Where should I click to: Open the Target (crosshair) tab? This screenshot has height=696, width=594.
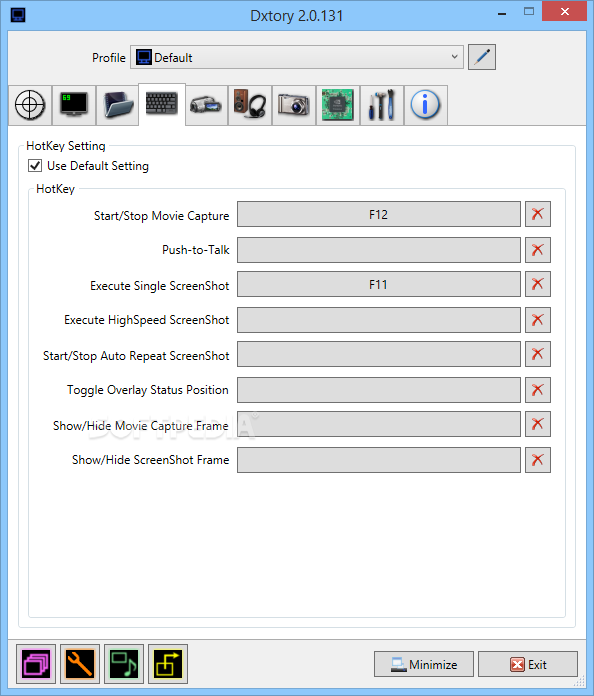click(x=30, y=105)
